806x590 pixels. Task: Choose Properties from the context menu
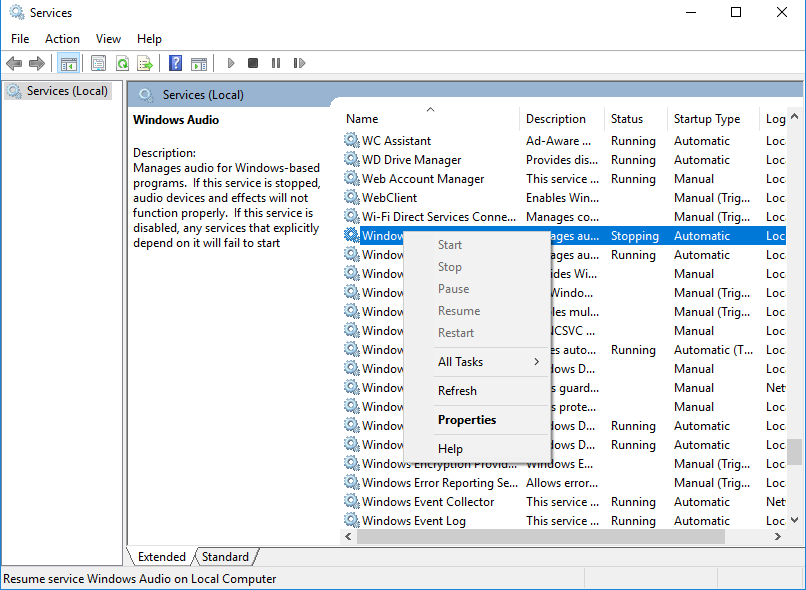[477, 420]
